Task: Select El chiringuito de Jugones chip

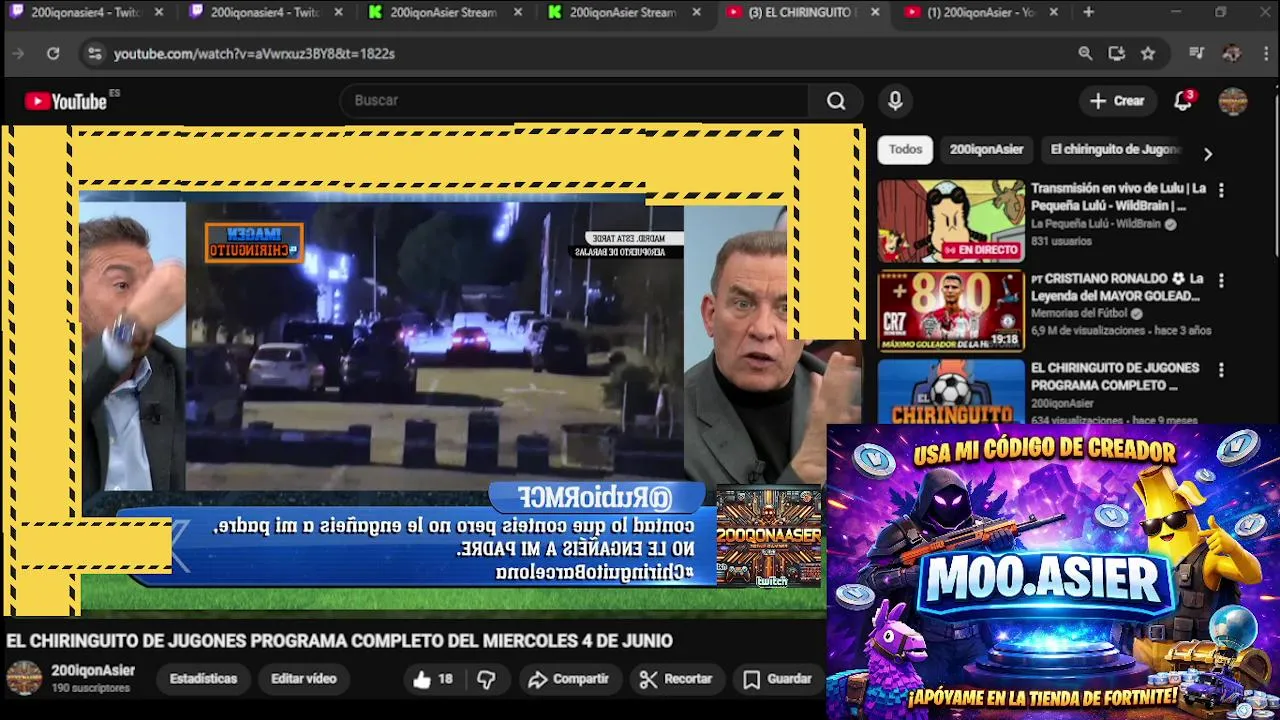Action: pyautogui.click(x=1115, y=149)
